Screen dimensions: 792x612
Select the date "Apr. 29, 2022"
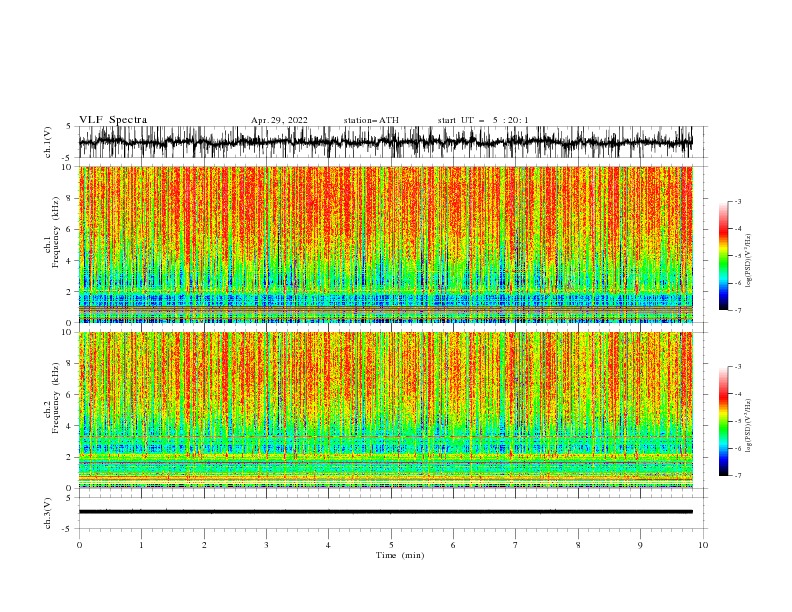tap(279, 120)
